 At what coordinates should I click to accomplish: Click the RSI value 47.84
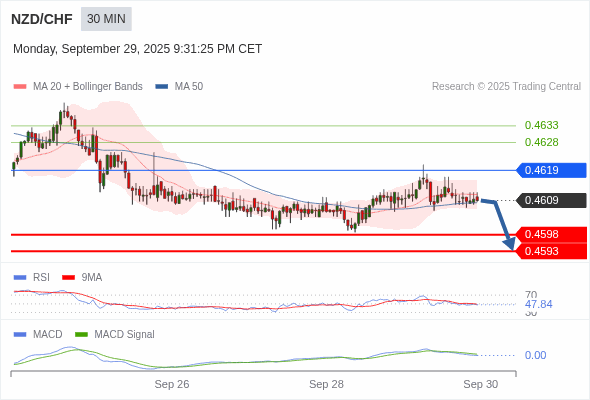point(538,304)
